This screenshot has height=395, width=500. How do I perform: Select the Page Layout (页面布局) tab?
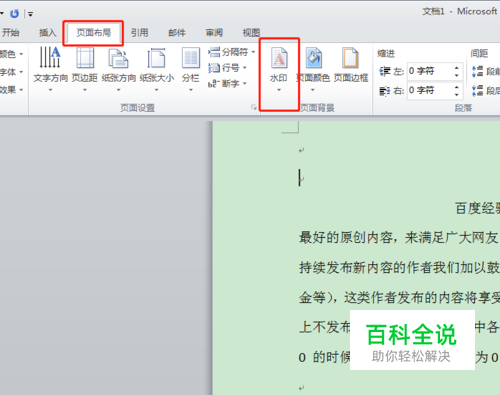tap(93, 33)
